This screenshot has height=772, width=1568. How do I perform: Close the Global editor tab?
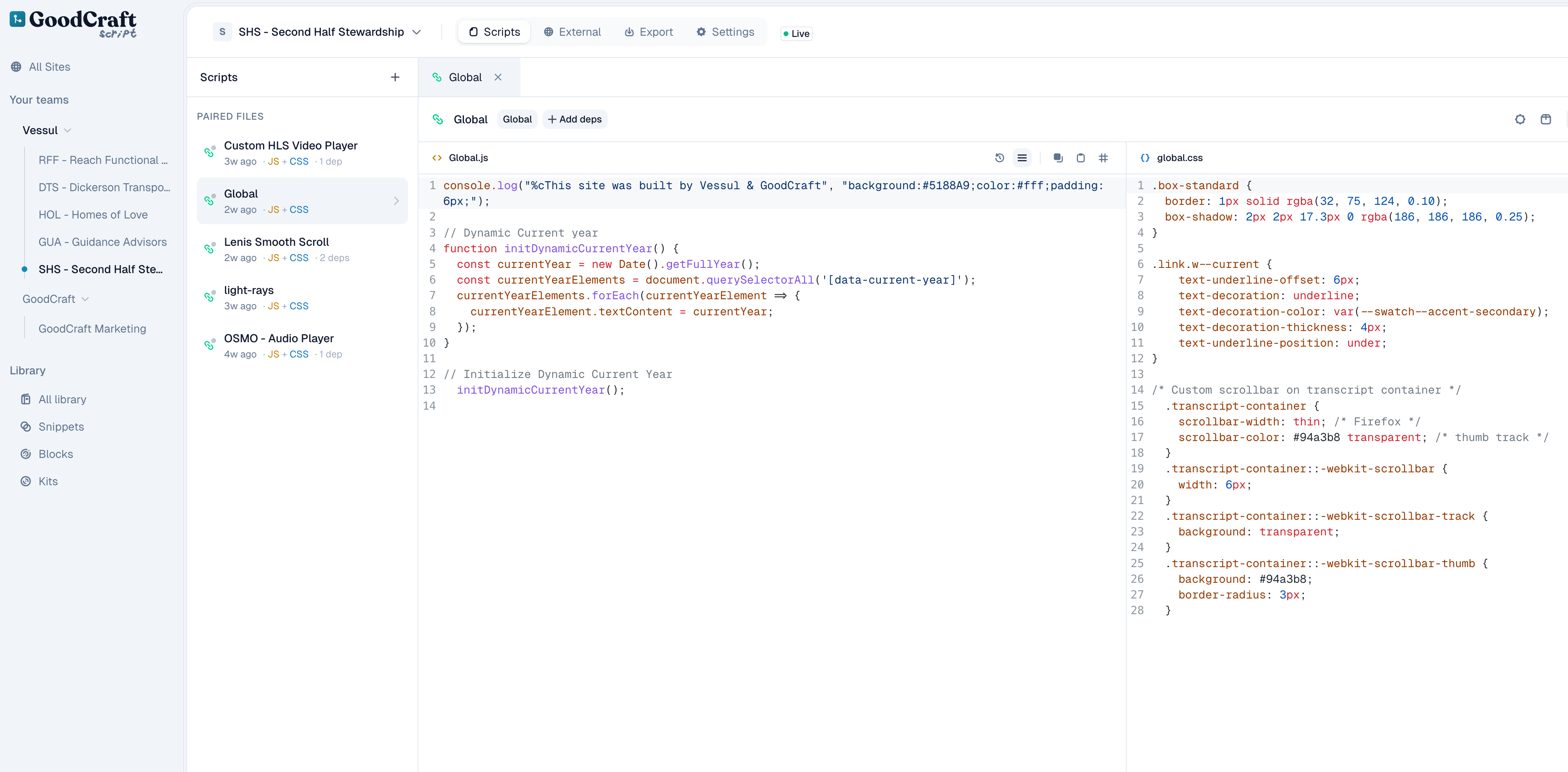click(x=498, y=78)
